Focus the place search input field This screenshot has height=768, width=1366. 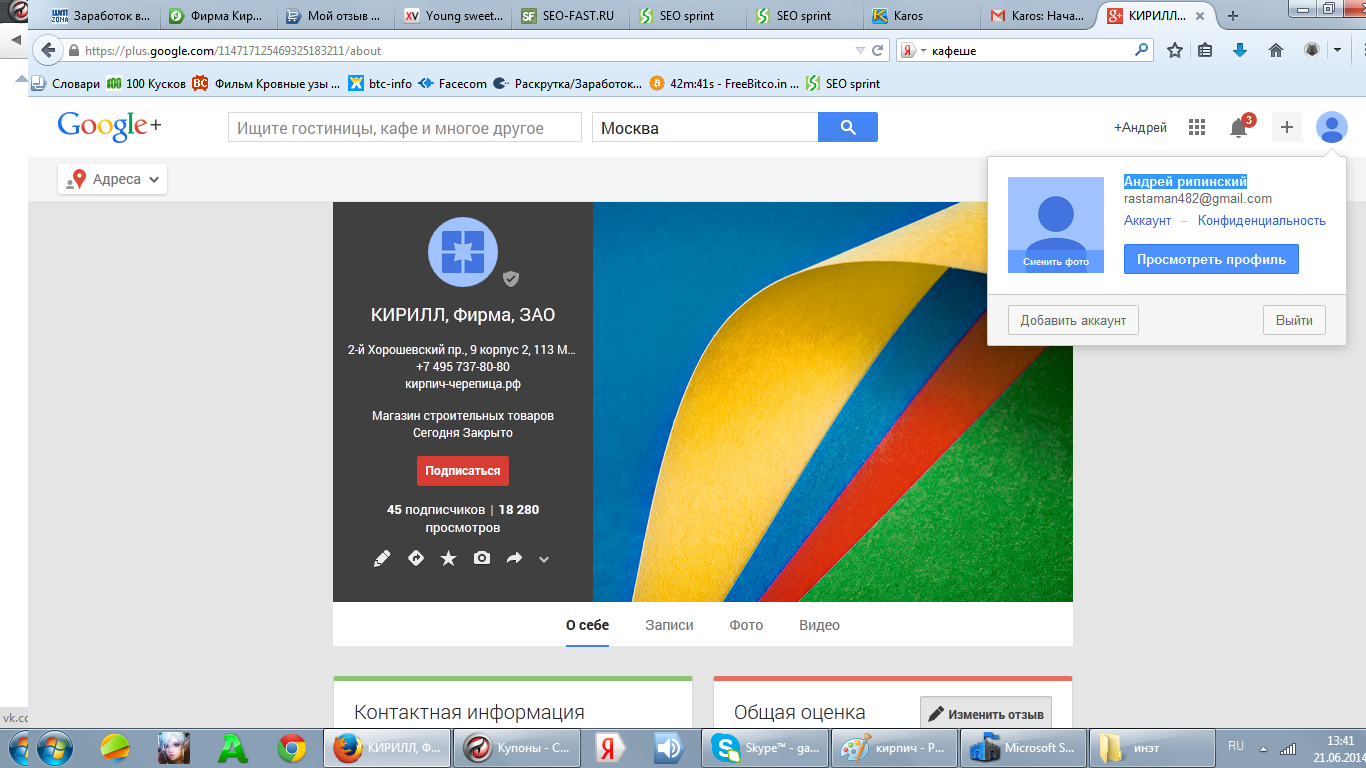coord(405,127)
